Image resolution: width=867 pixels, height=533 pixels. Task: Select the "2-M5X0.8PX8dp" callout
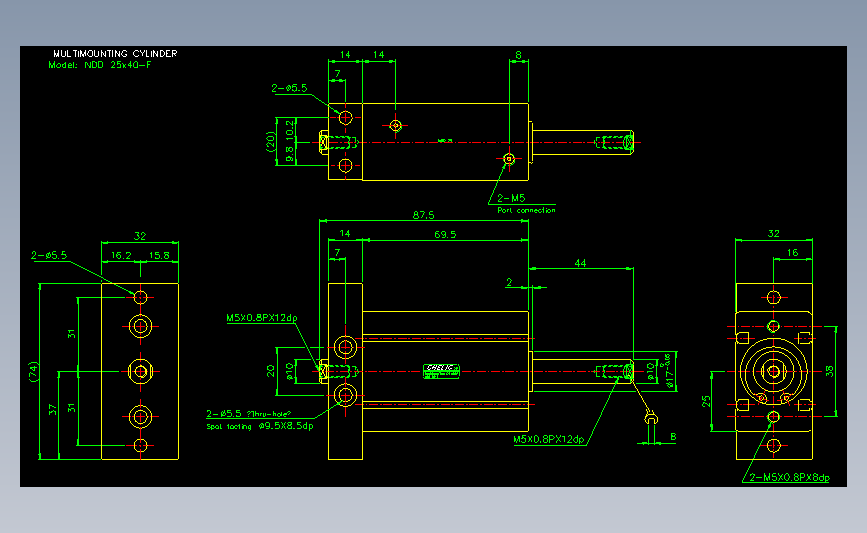790,477
